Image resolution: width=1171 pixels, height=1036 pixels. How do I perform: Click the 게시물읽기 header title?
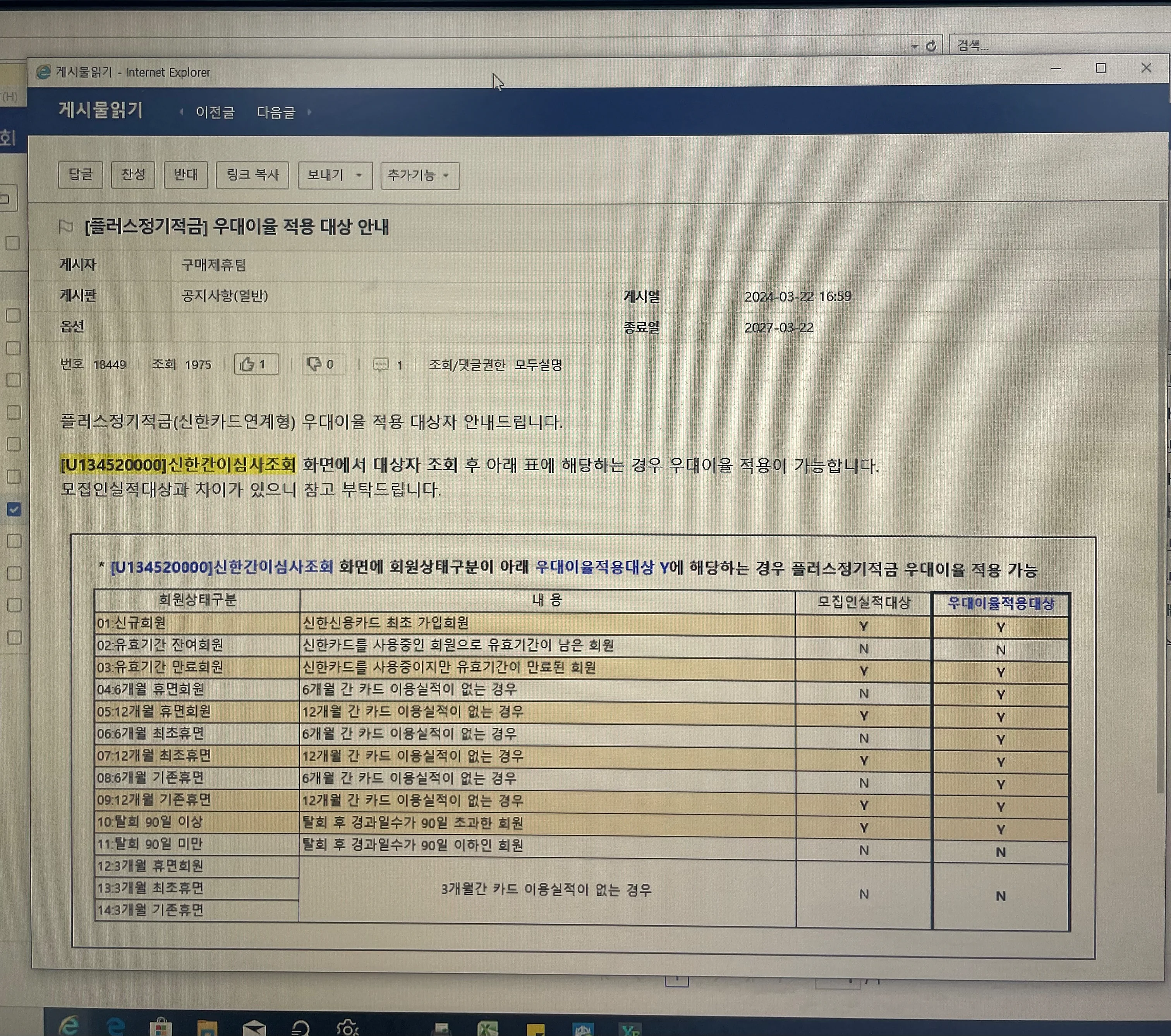[x=101, y=110]
